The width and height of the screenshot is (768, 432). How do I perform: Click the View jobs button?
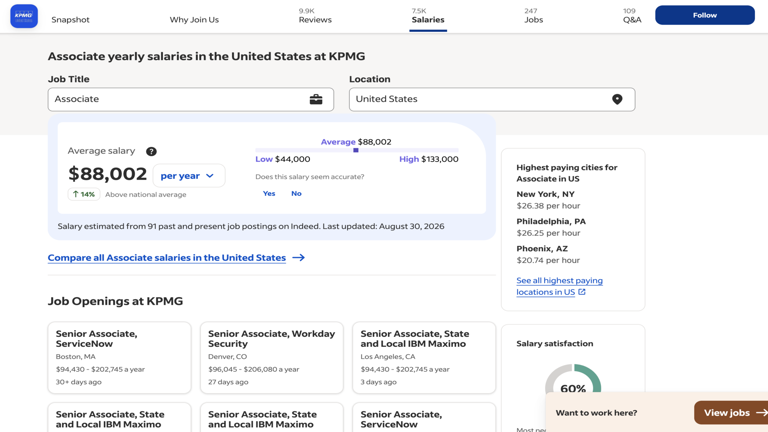(x=731, y=413)
